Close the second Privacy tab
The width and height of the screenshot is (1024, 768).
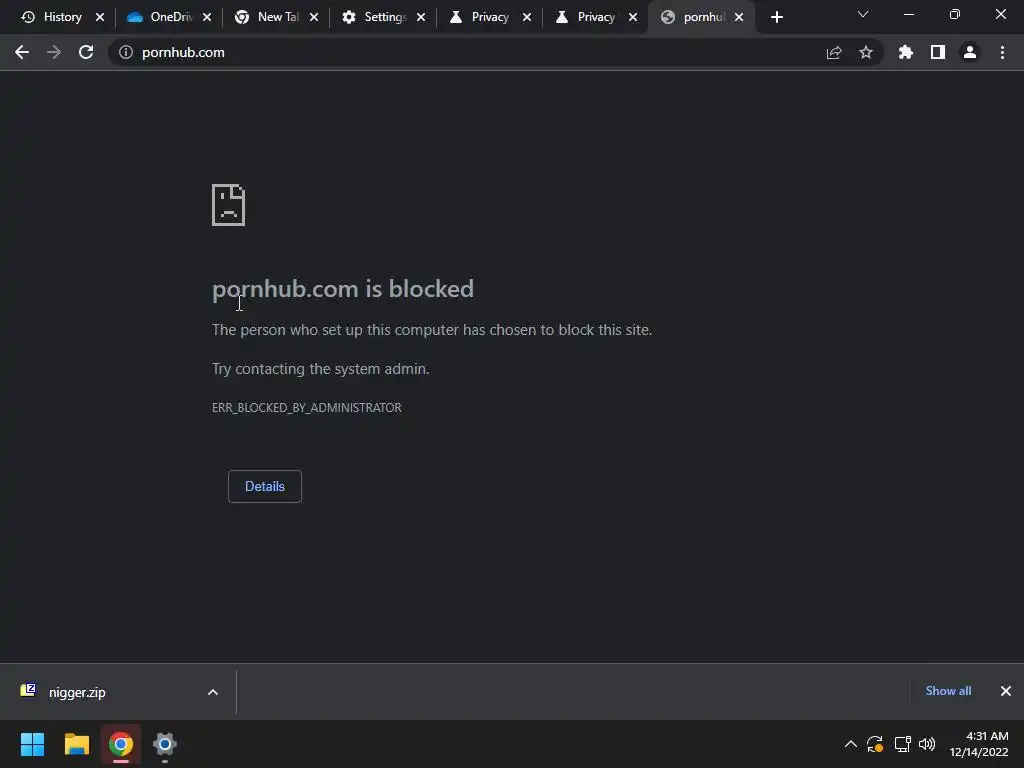633,17
